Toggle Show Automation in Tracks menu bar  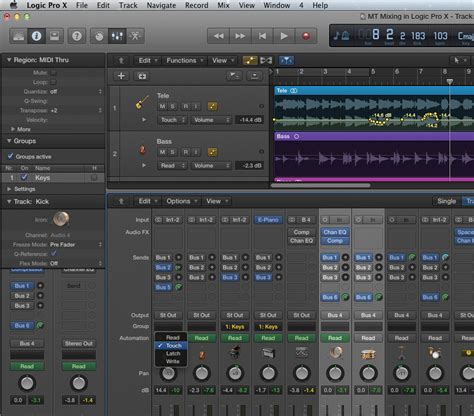point(250,60)
